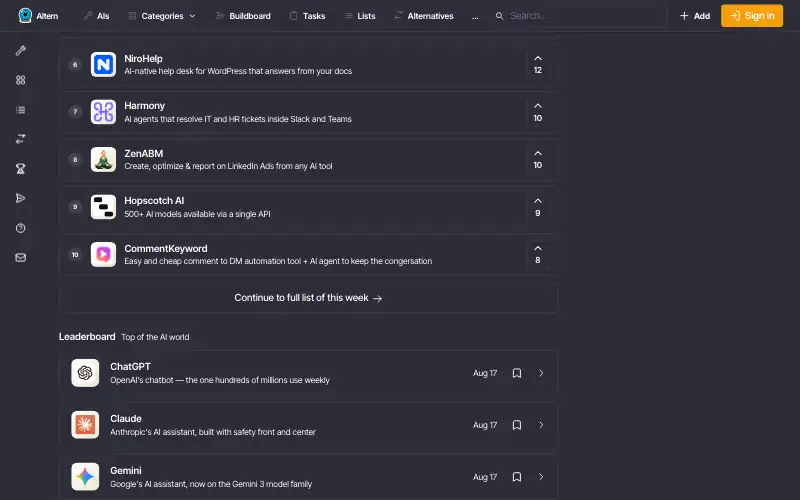This screenshot has height=500, width=800.
Task: Open the more options ellipsis menu
Action: pyautogui.click(x=475, y=16)
